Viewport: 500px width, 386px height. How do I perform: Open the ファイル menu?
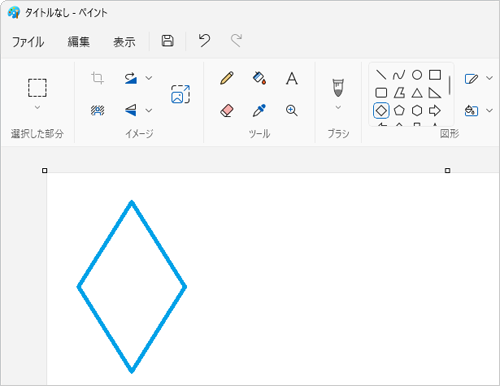[28, 42]
